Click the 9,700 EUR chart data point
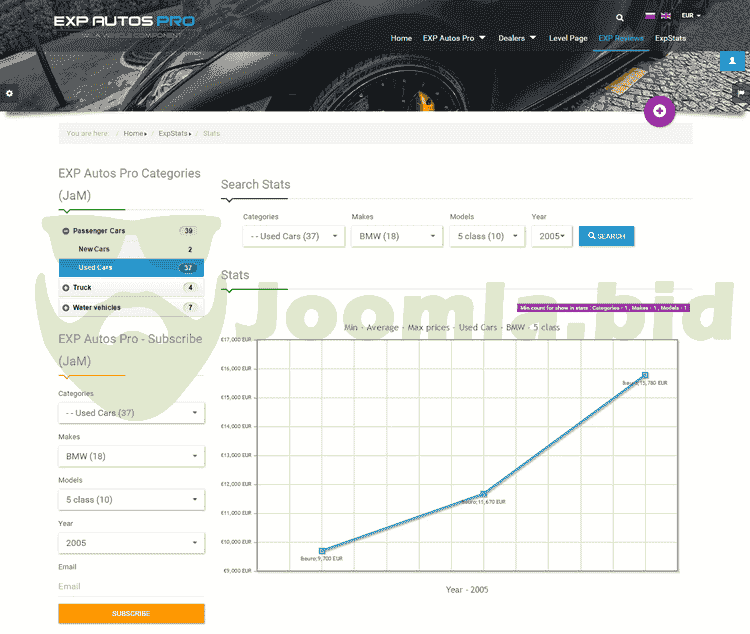 pyautogui.click(x=322, y=551)
